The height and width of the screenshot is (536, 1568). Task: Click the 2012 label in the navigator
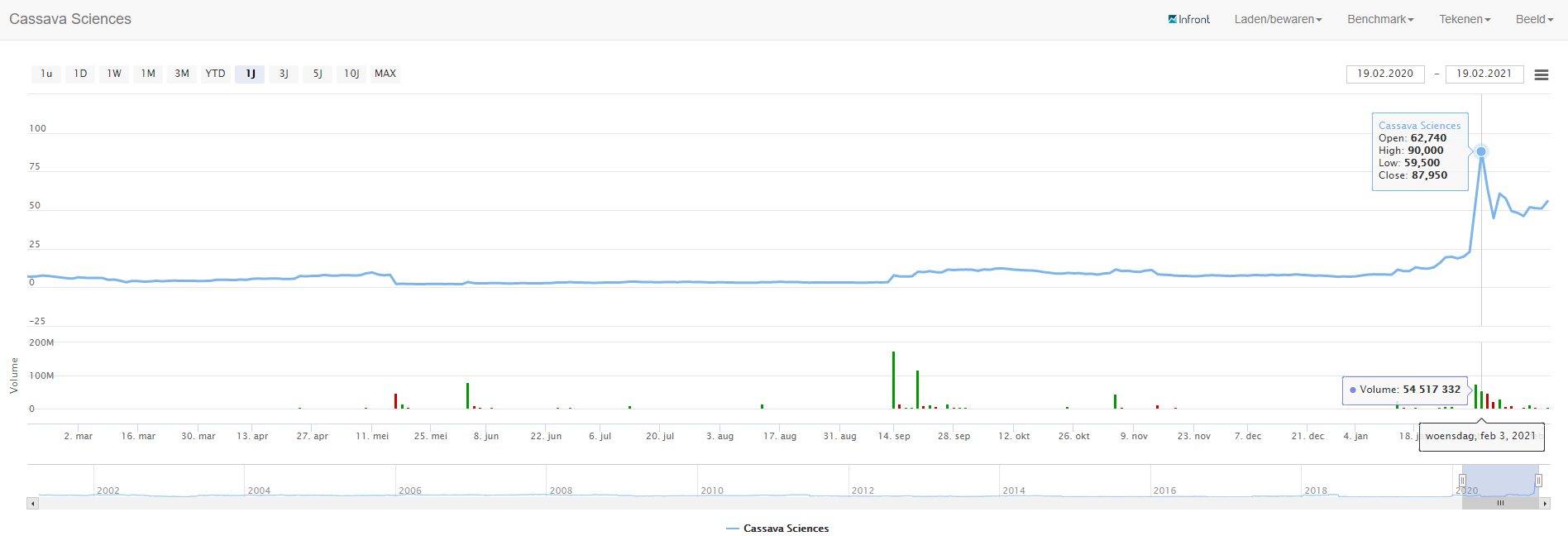tap(863, 491)
